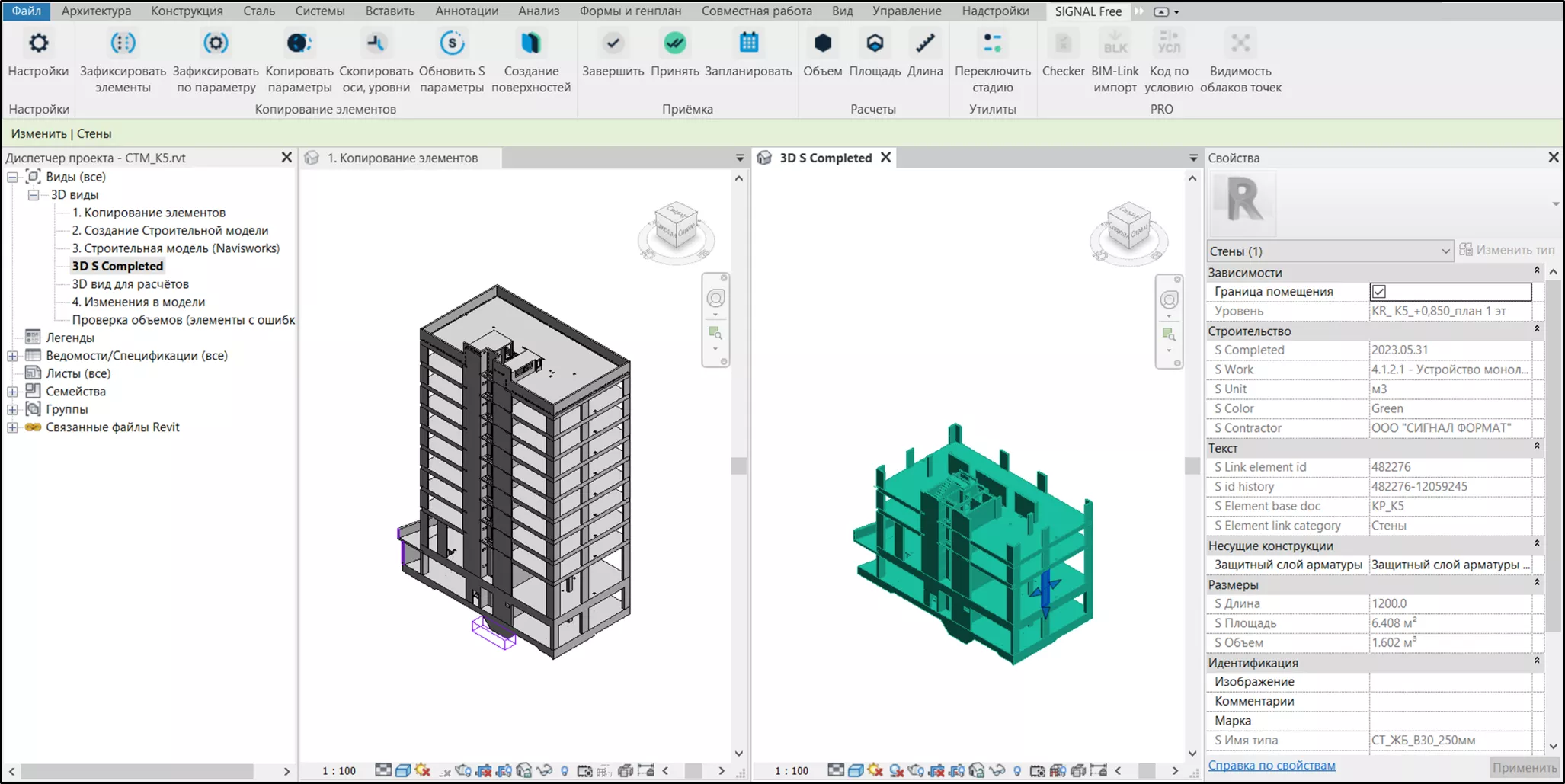Viewport: 1565px width, 784px height.
Task: Expand the Семейства tree node
Action: click(12, 392)
